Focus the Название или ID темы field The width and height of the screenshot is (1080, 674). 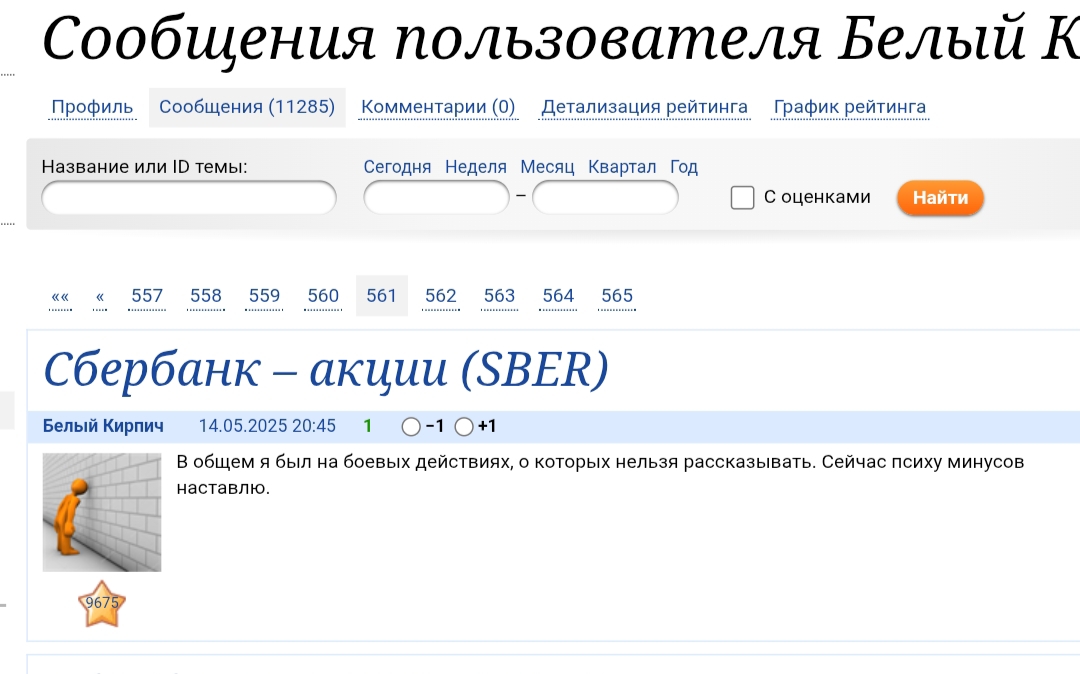[x=189, y=198]
